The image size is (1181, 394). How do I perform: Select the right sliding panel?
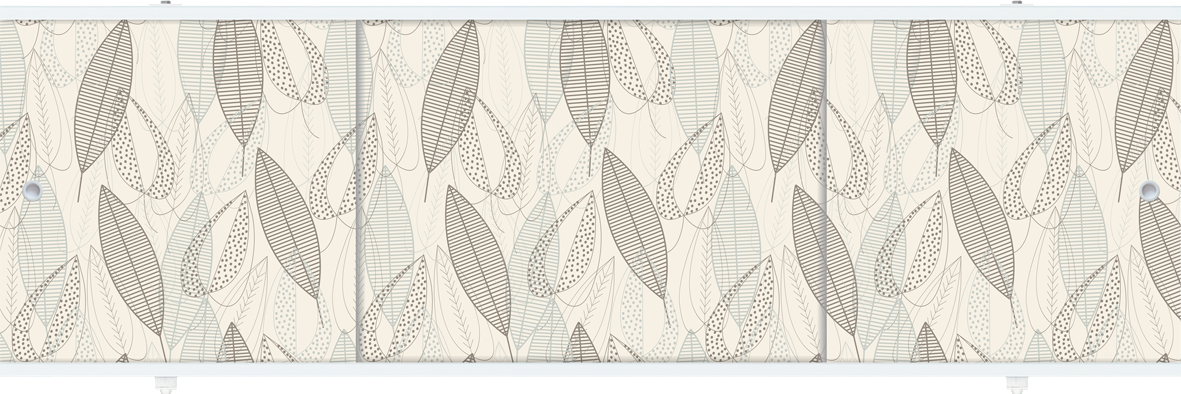click(1004, 191)
